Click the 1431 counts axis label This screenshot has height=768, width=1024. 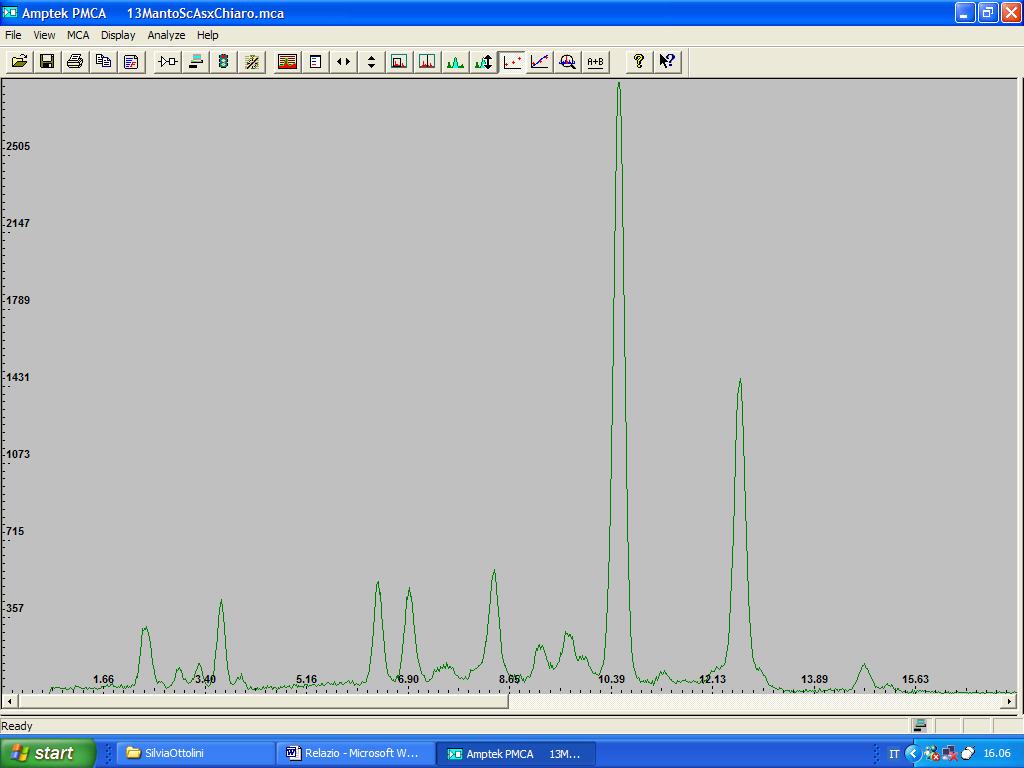pyautogui.click(x=18, y=377)
